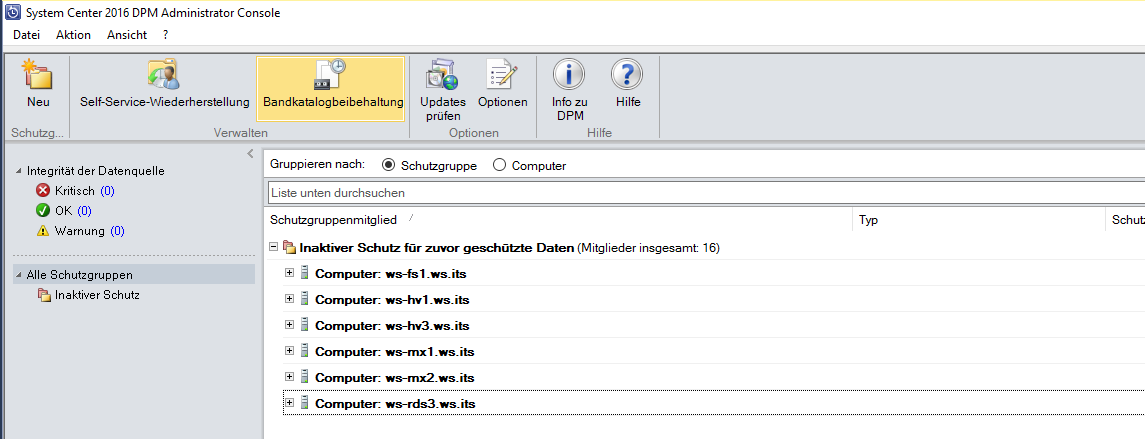Image resolution: width=1145 pixels, height=439 pixels.
Task: Expand Computer ws-hv3.ws.its node
Action: click(x=289, y=325)
